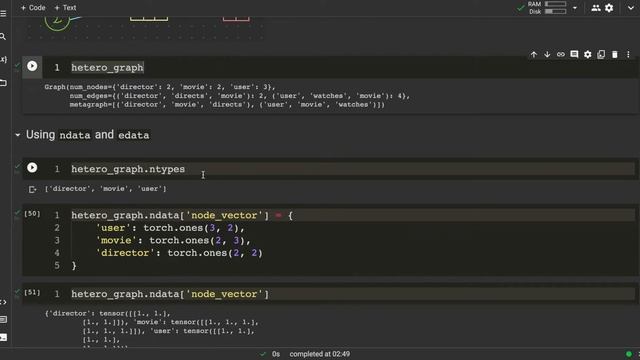Open find and replace sidebar icon
Image resolution: width=640 pixels, height=360 pixels.
pos(3,37)
